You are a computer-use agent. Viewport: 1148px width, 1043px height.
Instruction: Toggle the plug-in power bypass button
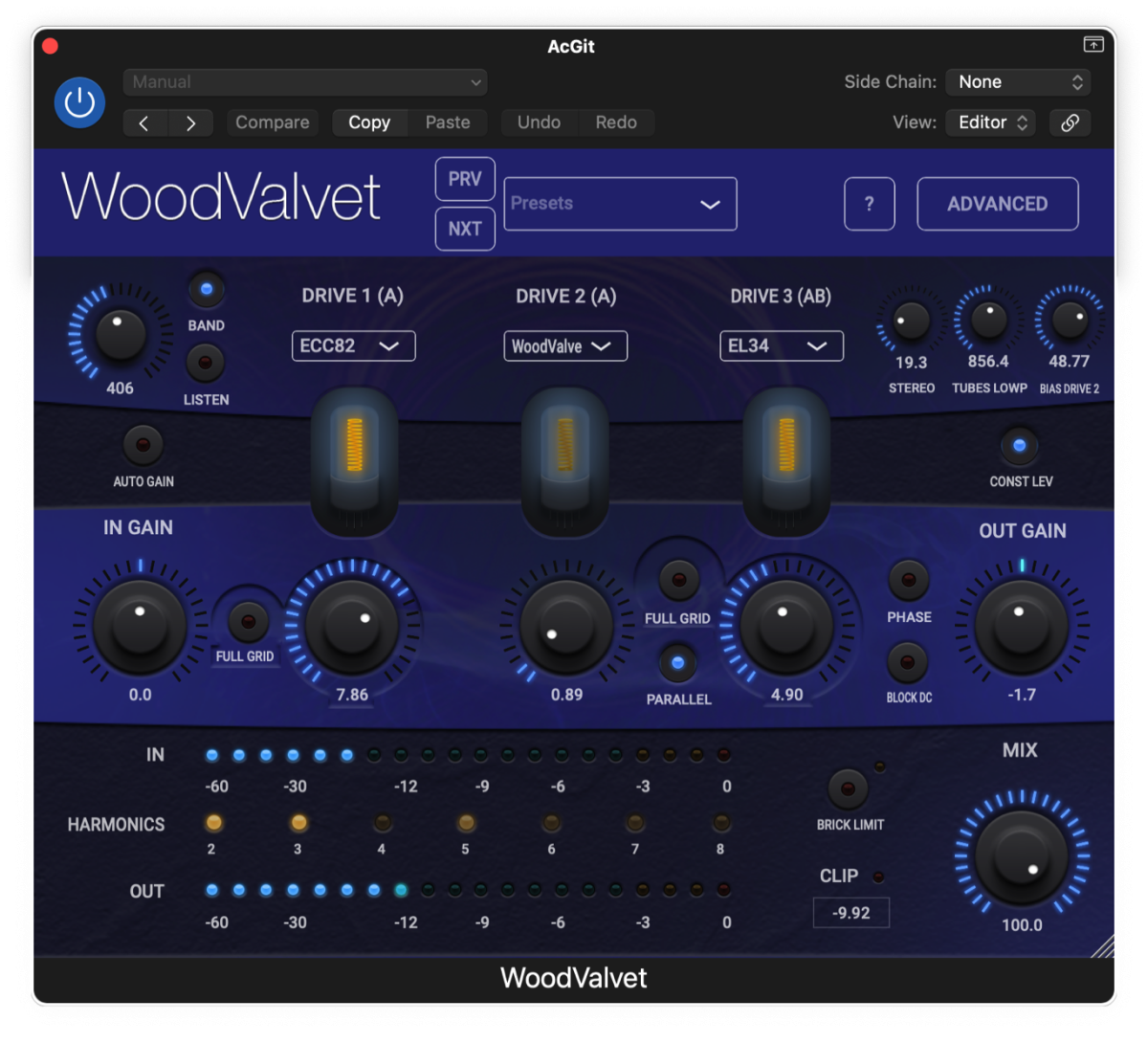pos(79,102)
